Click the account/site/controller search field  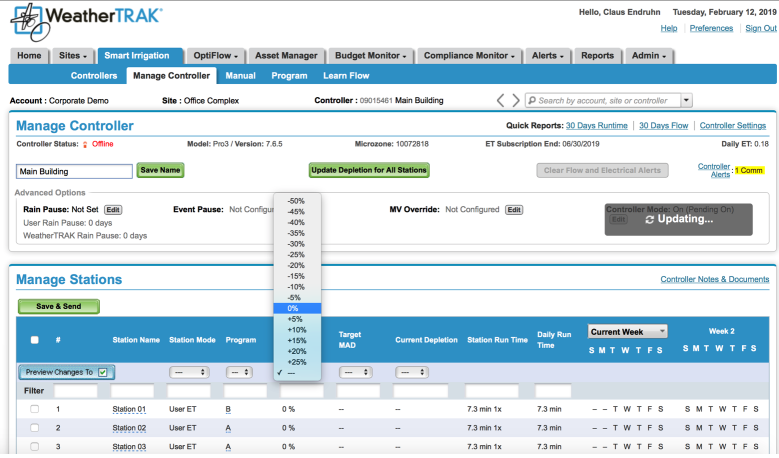coord(603,100)
